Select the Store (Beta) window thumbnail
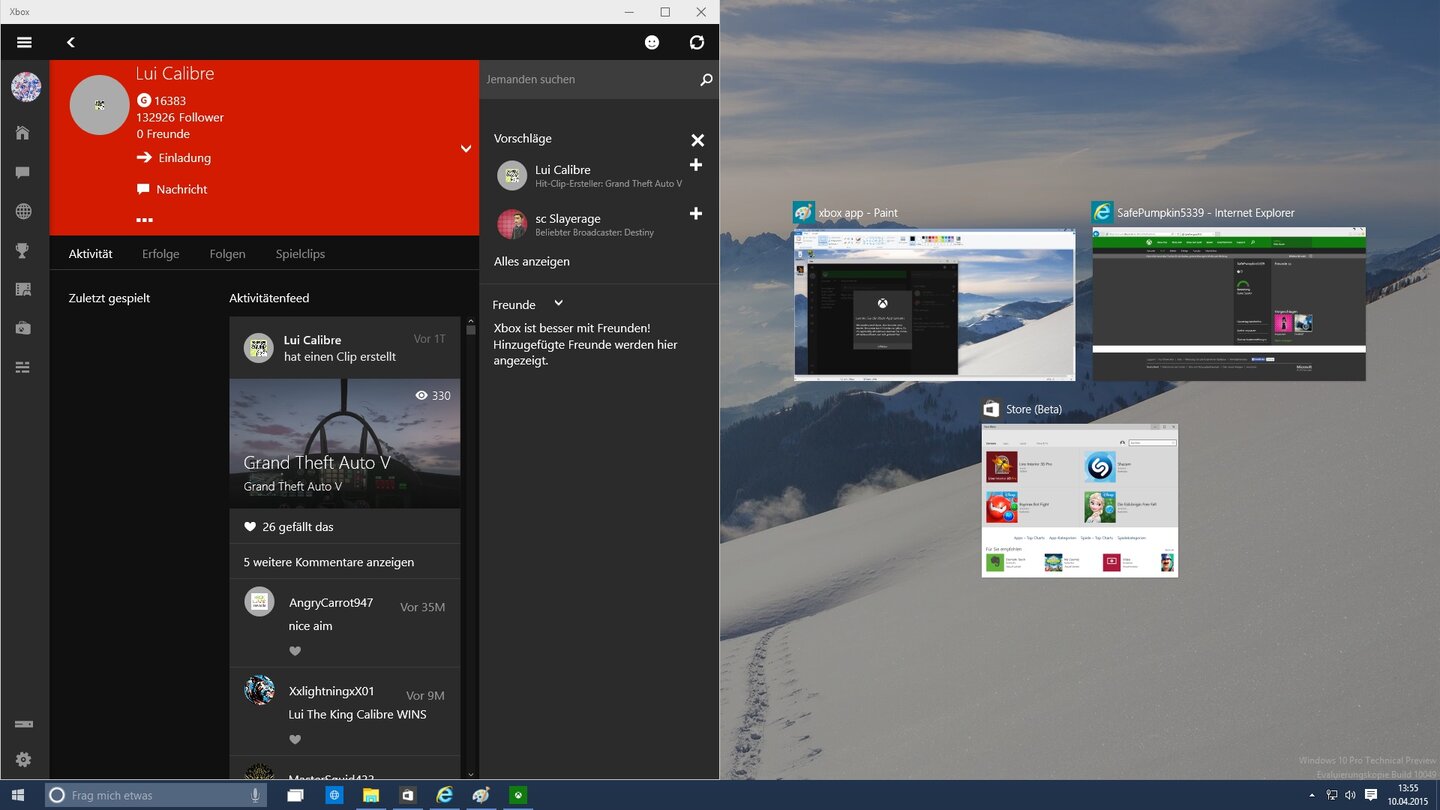This screenshot has height=810, width=1440. [x=1080, y=500]
